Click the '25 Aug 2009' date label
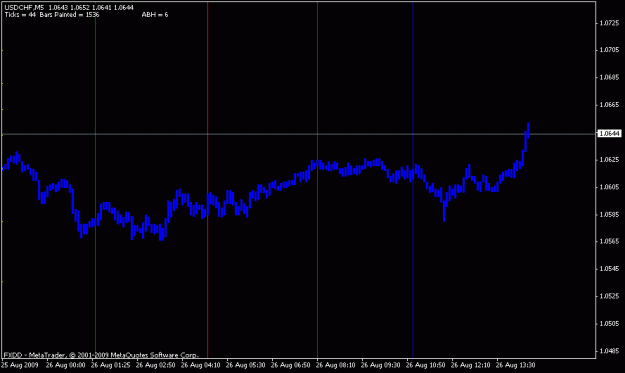This screenshot has height=373, width=625. click(20, 365)
